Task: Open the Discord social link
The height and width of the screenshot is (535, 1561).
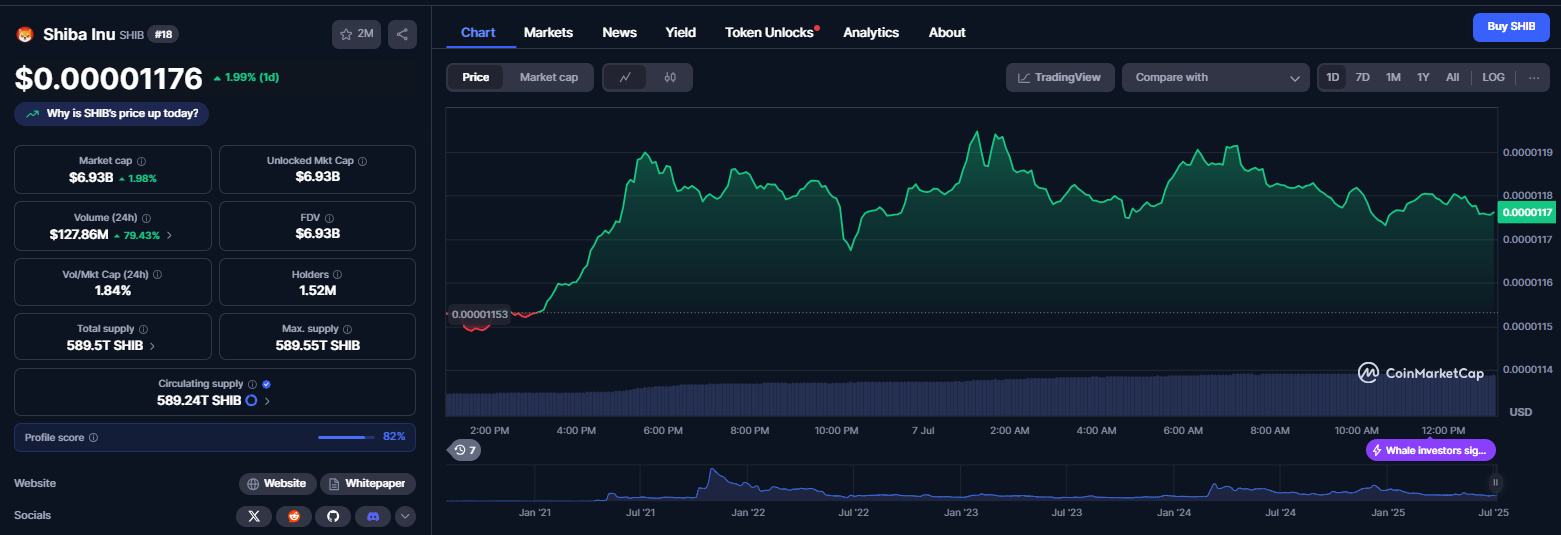Action: click(x=373, y=516)
